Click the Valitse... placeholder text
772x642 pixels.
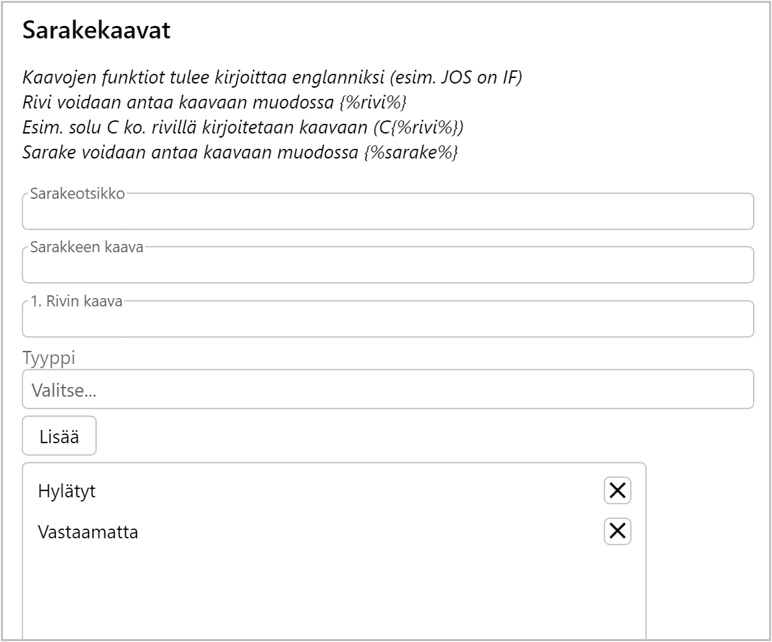click(x=65, y=390)
